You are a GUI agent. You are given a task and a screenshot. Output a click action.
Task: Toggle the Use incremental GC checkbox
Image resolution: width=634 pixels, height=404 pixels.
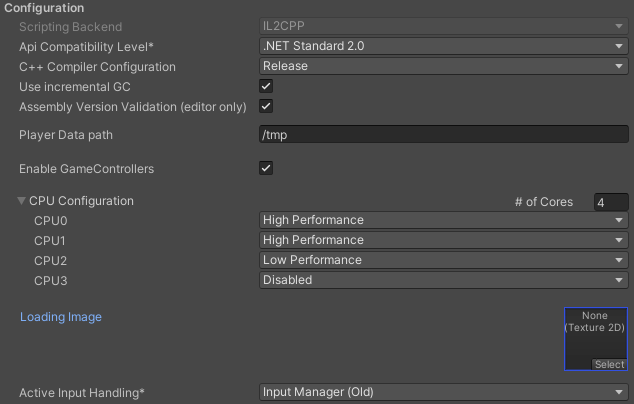(x=266, y=86)
